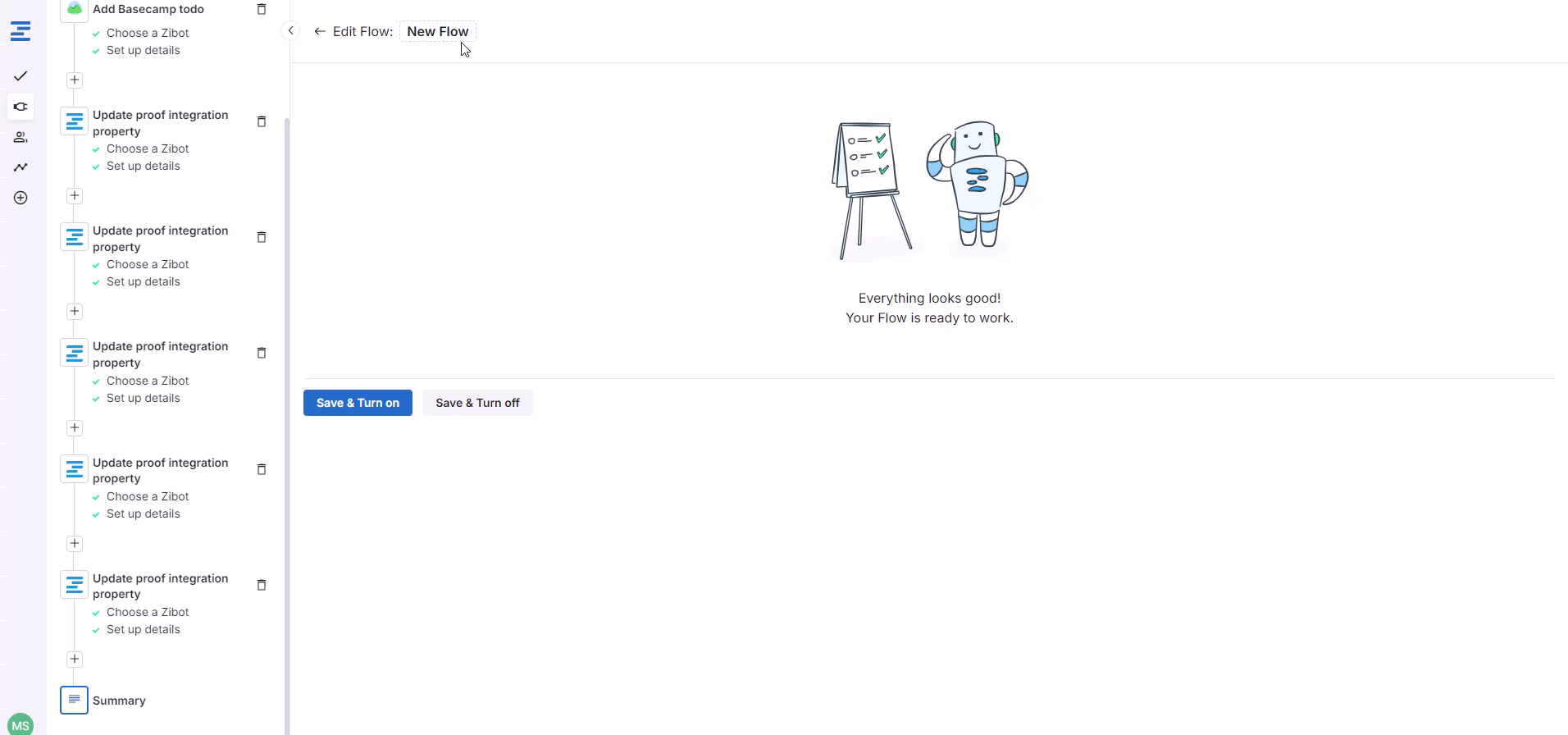Open the Add Basecamp todo step
1568x735 pixels.
pos(148,9)
